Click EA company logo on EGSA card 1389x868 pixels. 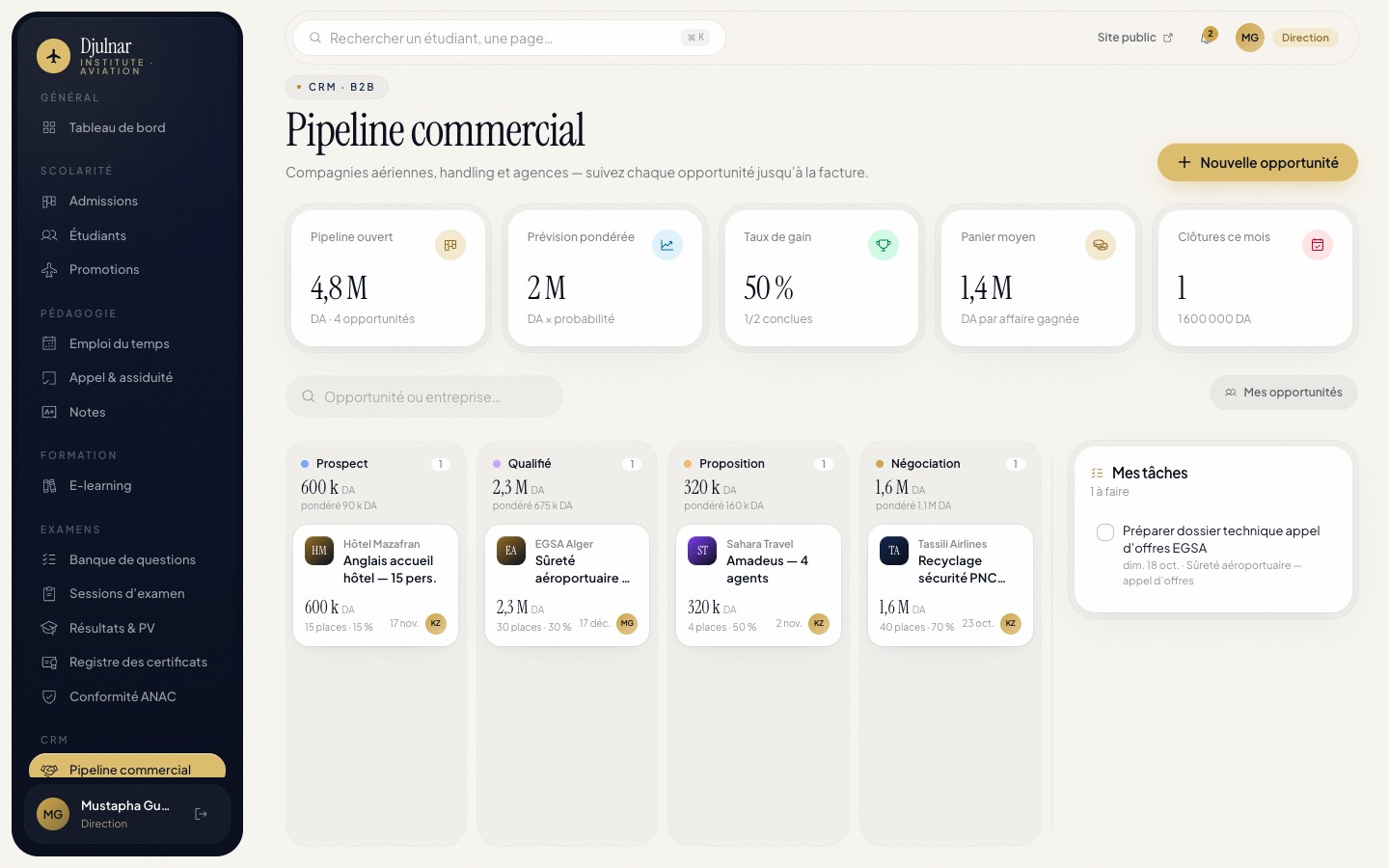[511, 551]
